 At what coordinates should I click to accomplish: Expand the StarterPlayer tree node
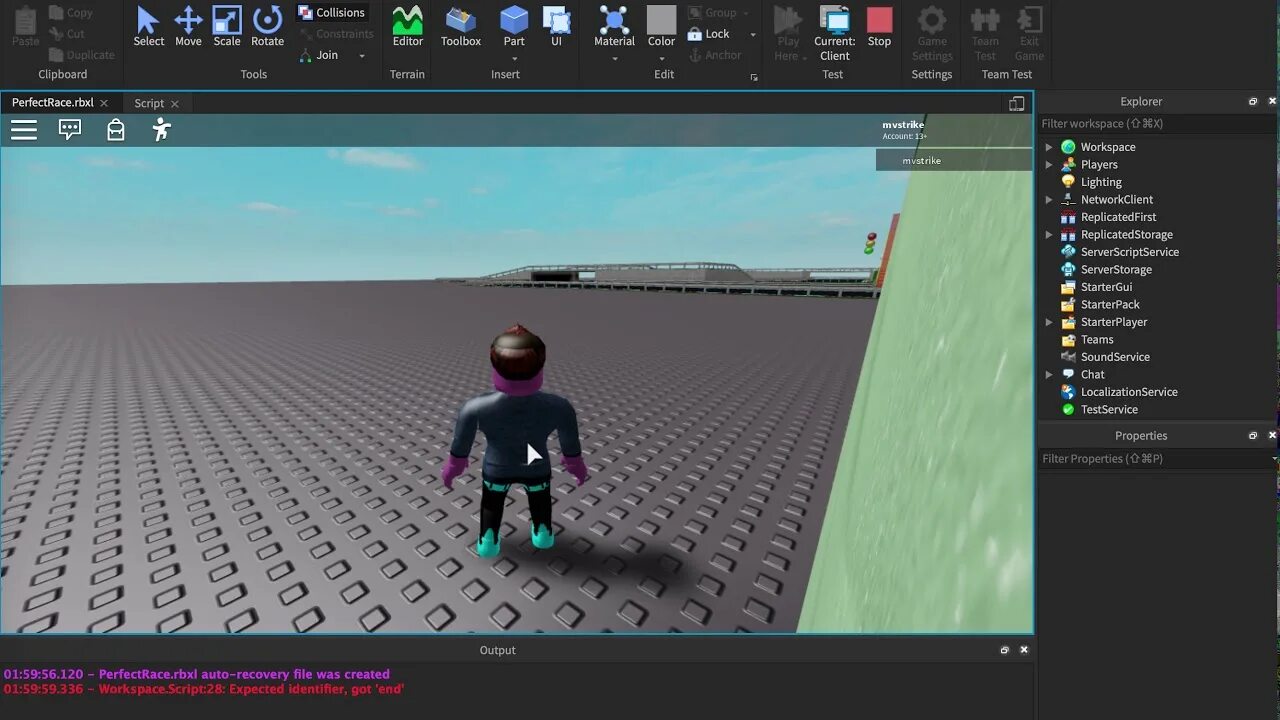1049,322
